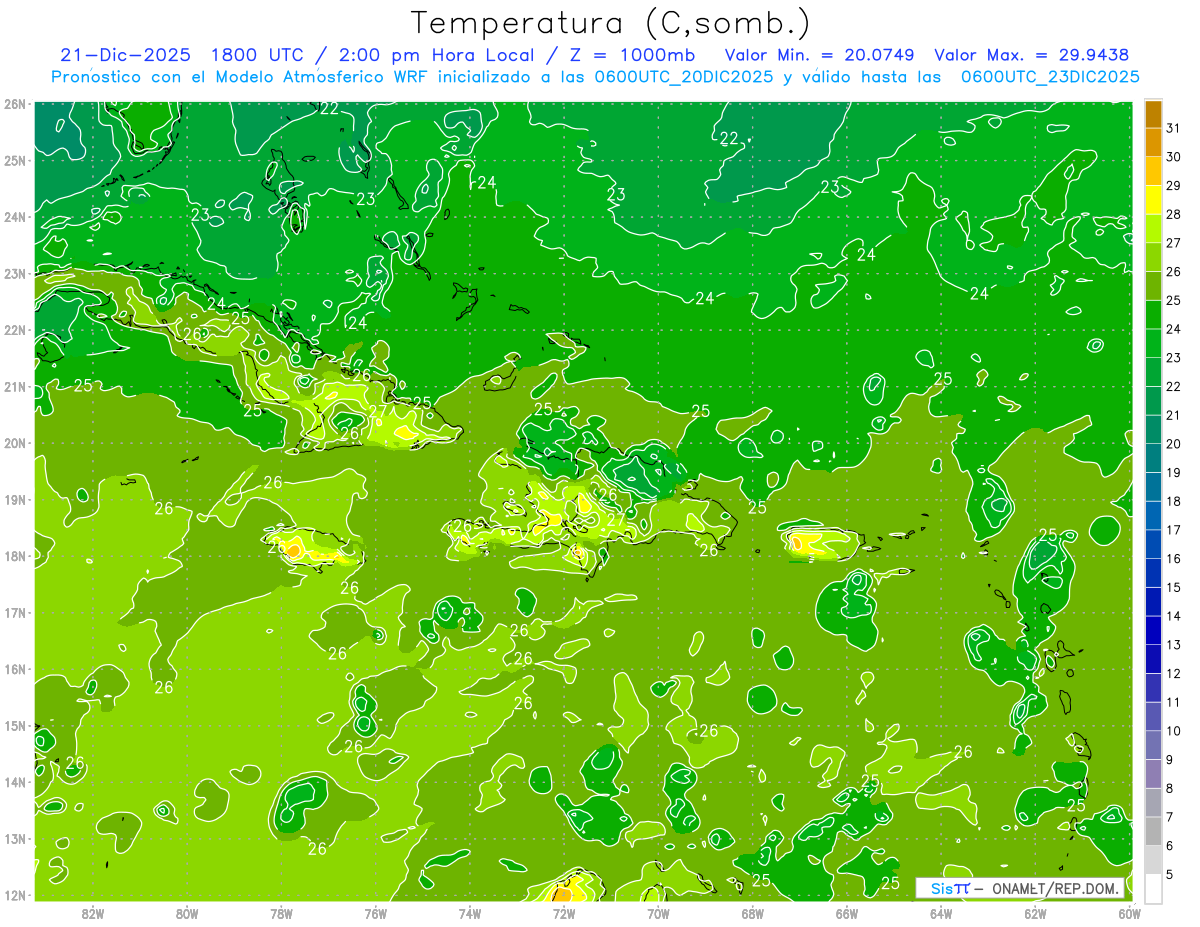Click the '80W' longitude axis label
The width and height of the screenshot is (1200, 927).
[187, 914]
